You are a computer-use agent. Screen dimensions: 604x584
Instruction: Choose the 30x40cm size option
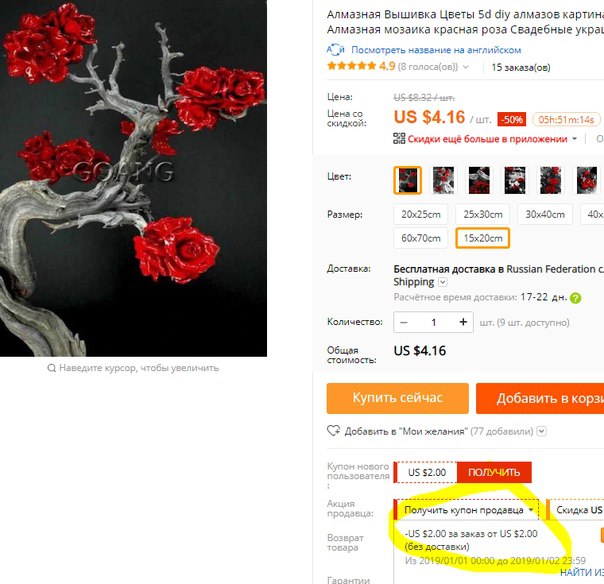tap(545, 214)
